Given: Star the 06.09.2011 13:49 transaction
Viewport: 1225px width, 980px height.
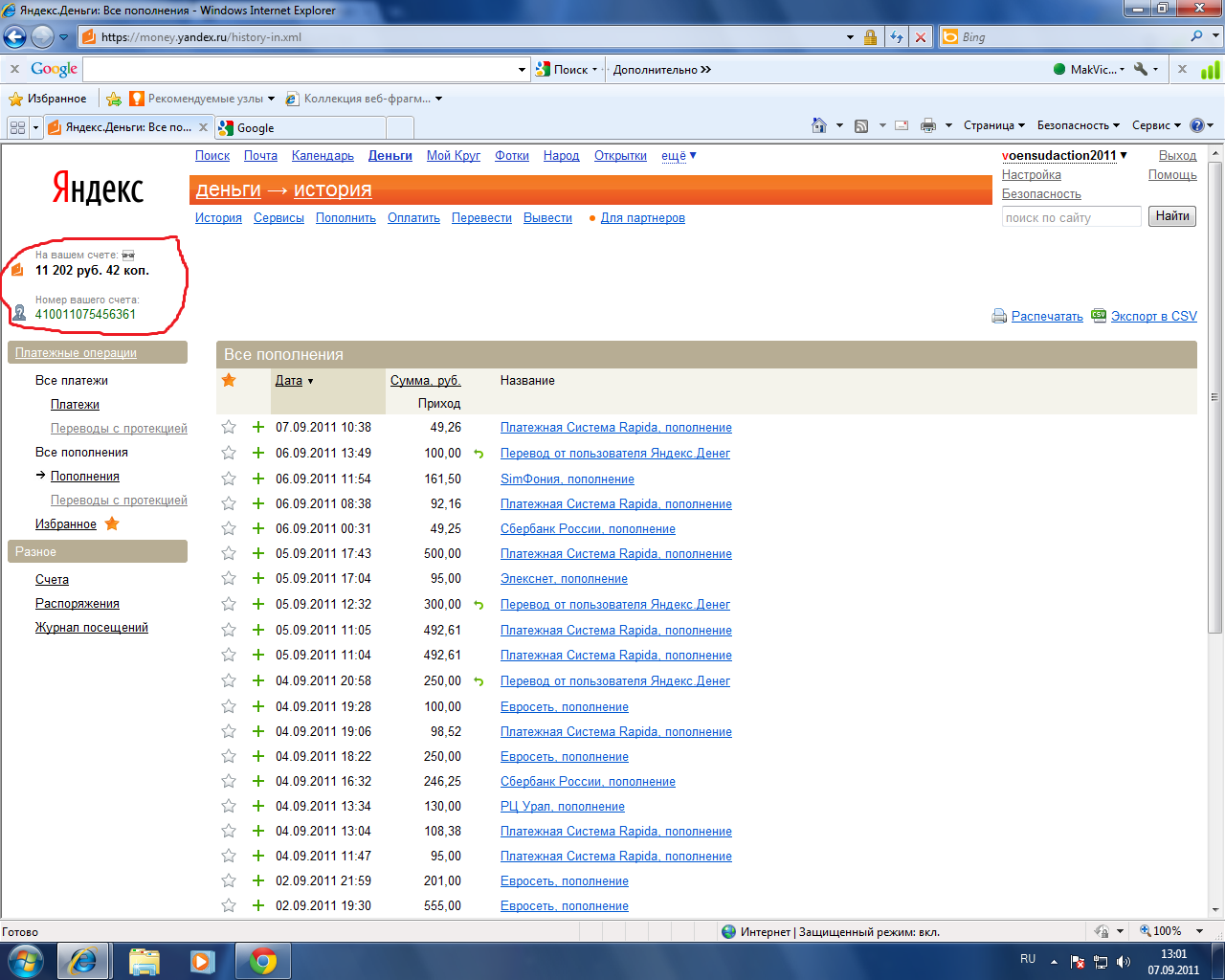Looking at the screenshot, I should 228,453.
